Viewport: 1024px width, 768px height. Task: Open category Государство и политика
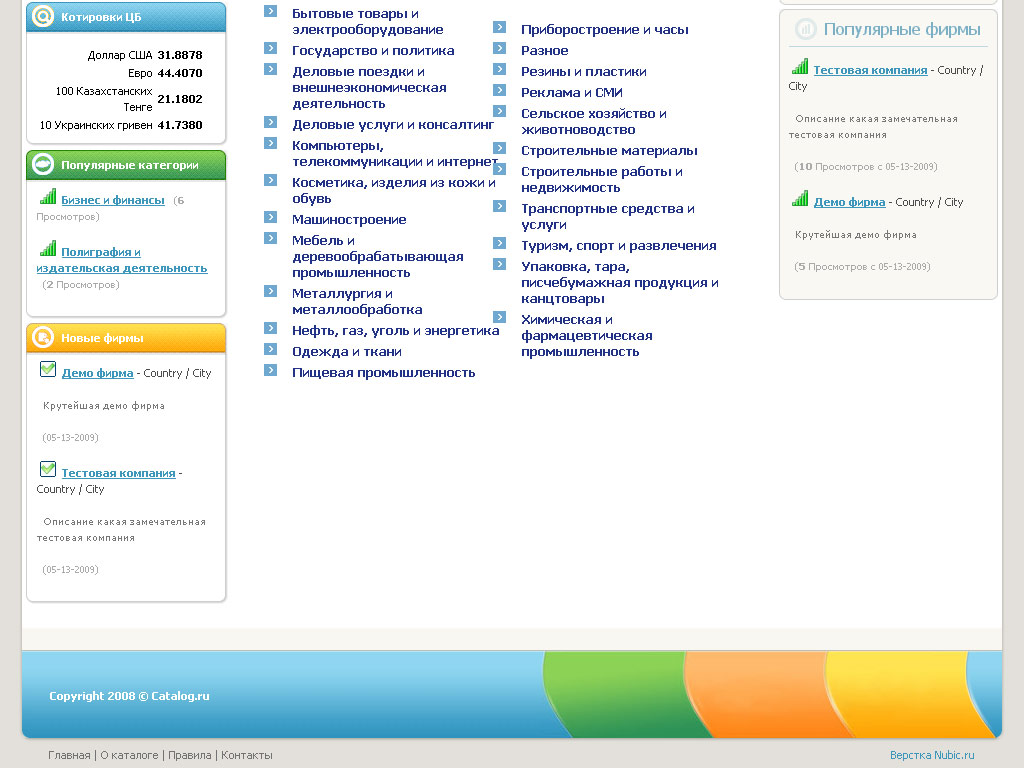pyautogui.click(x=373, y=50)
